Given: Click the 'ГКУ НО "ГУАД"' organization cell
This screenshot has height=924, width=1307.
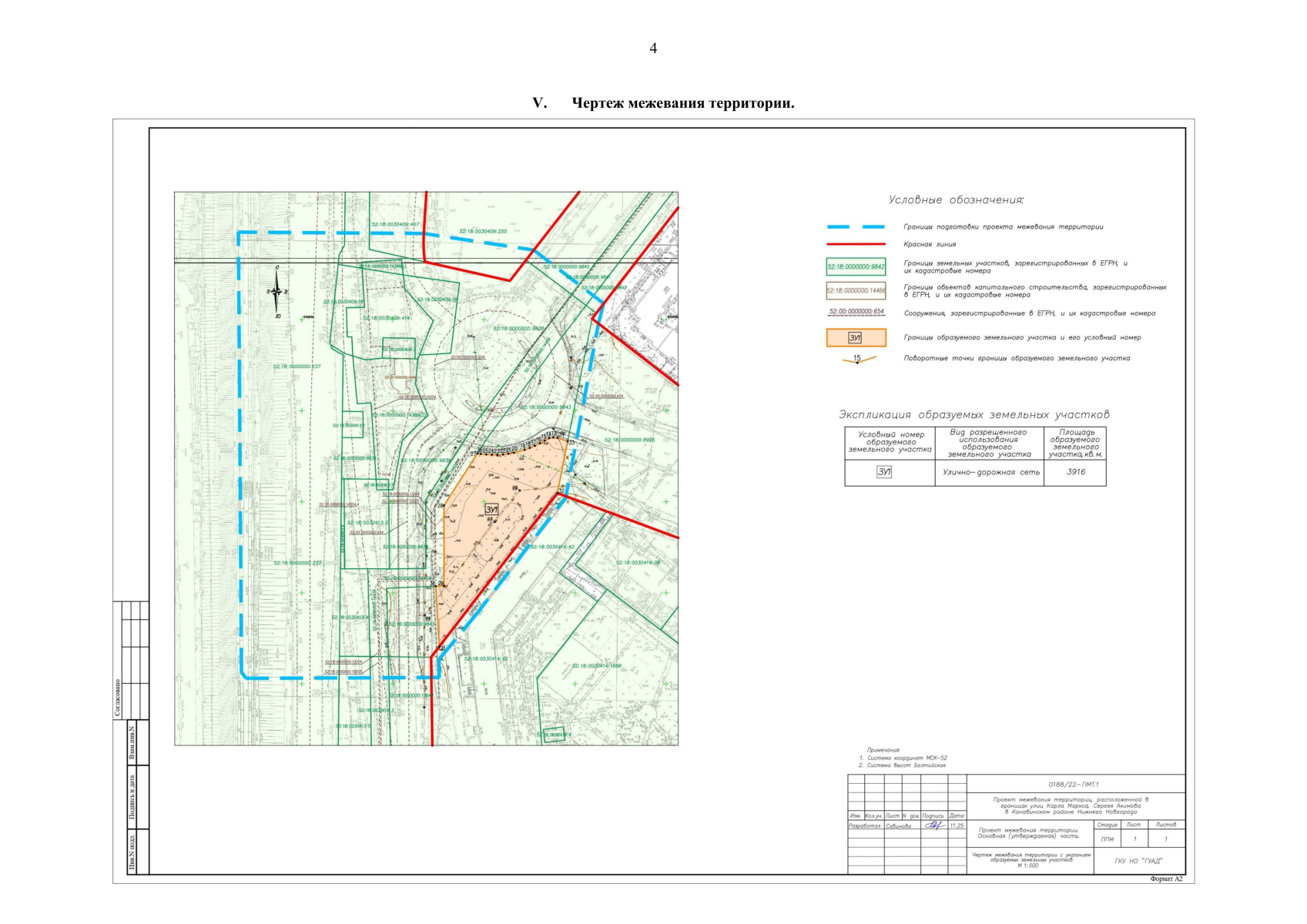Looking at the screenshot, I should tap(1138, 861).
